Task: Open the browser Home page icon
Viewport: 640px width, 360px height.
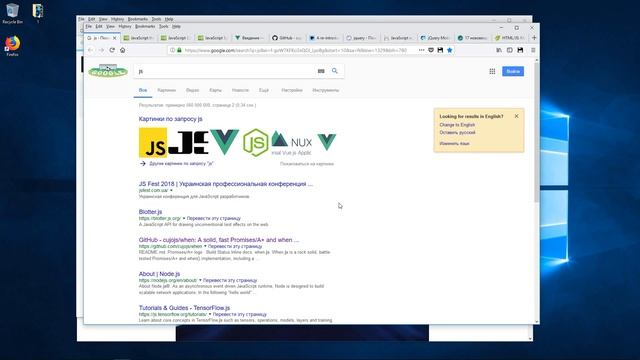Action: pos(122,50)
